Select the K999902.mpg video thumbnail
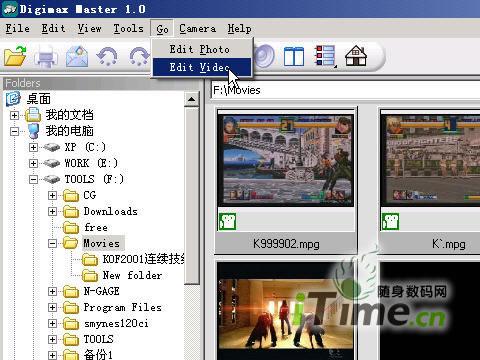 [x=286, y=161]
